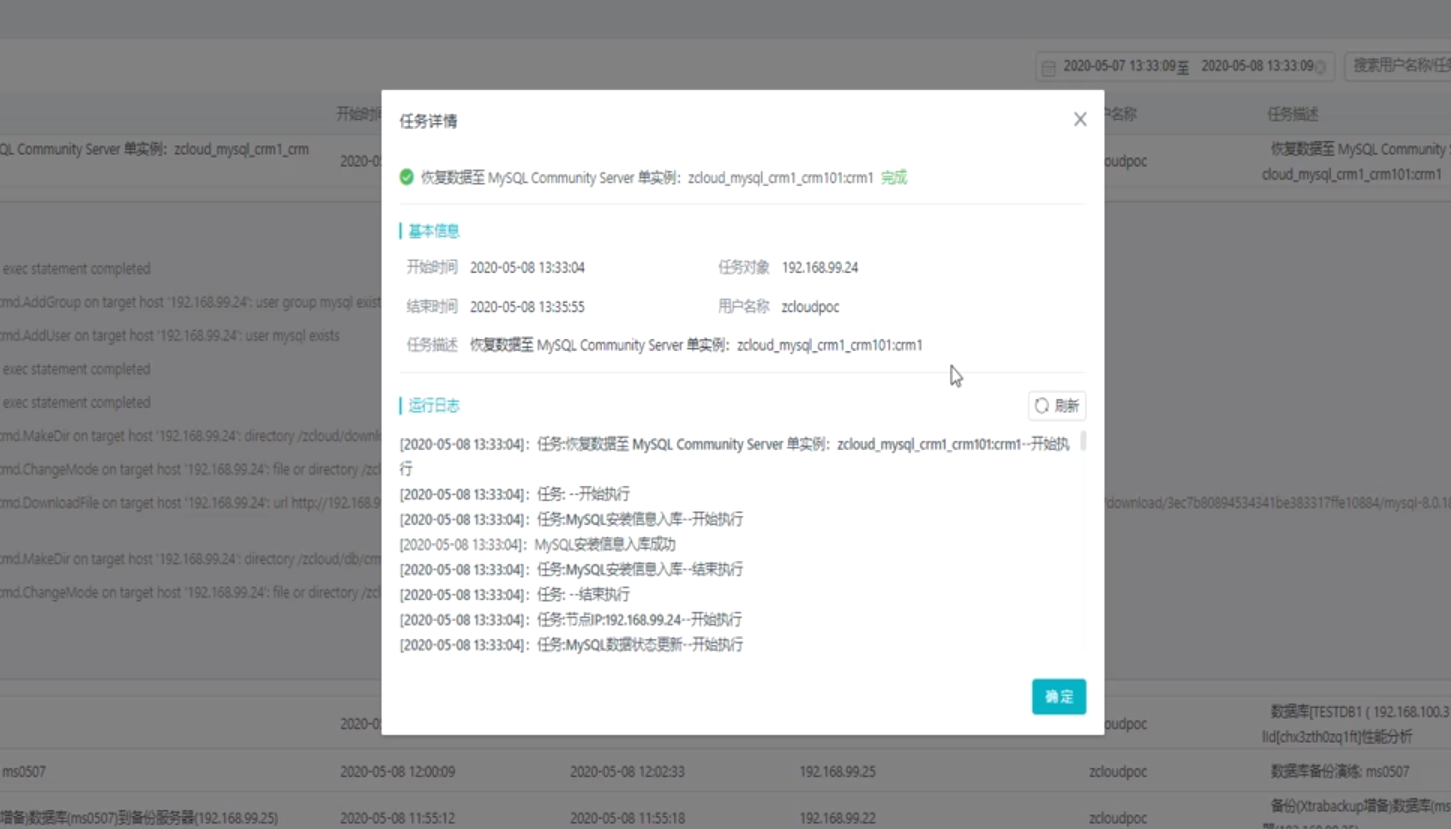Click background cell 2020-05-08 12:00:09
This screenshot has height=829, width=1451.
[x=397, y=772]
